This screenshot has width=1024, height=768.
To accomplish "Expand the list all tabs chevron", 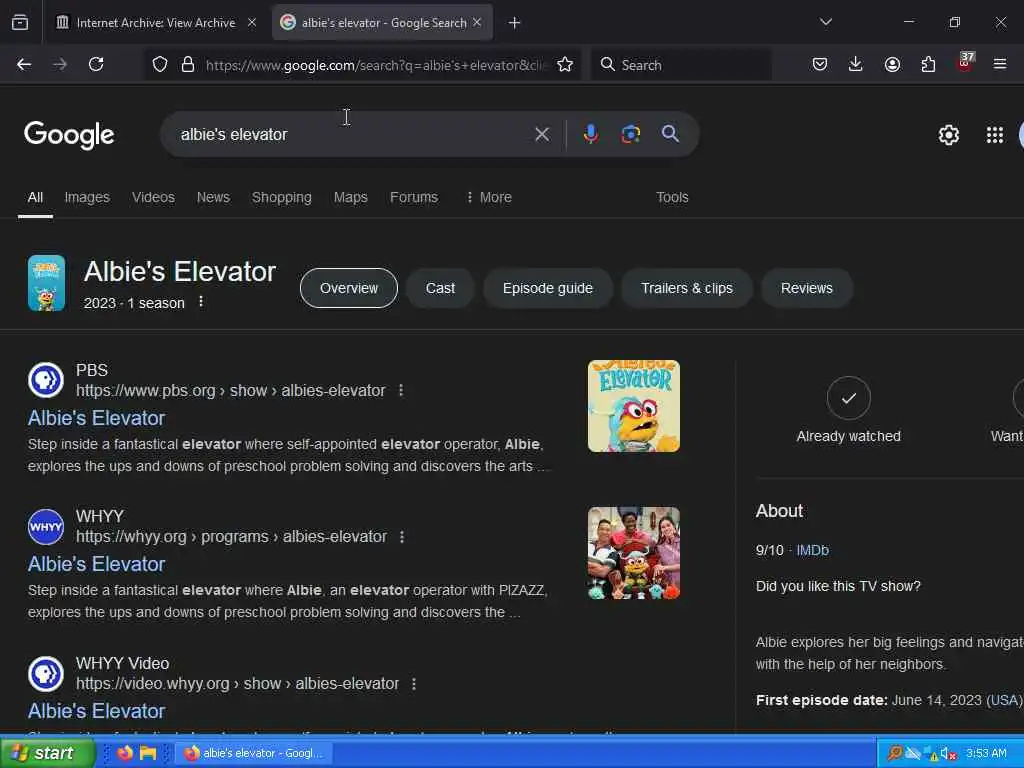I will pos(826,22).
